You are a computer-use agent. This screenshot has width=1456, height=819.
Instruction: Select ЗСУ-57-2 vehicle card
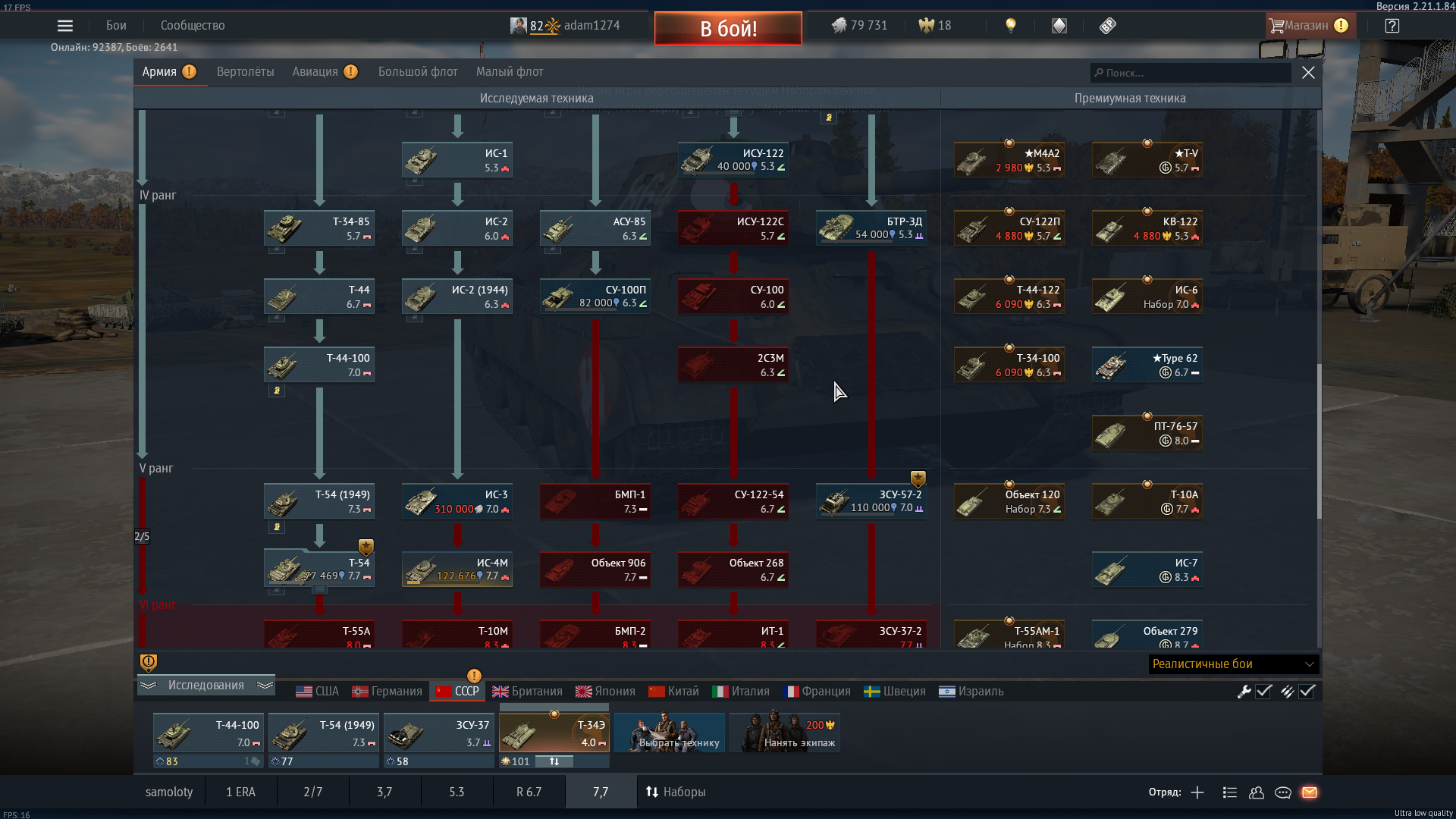click(871, 501)
